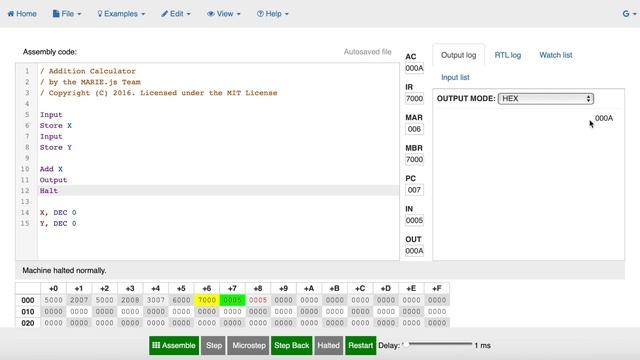Click the Step Back button
Screen dimensions: 640x360
pos(291,345)
